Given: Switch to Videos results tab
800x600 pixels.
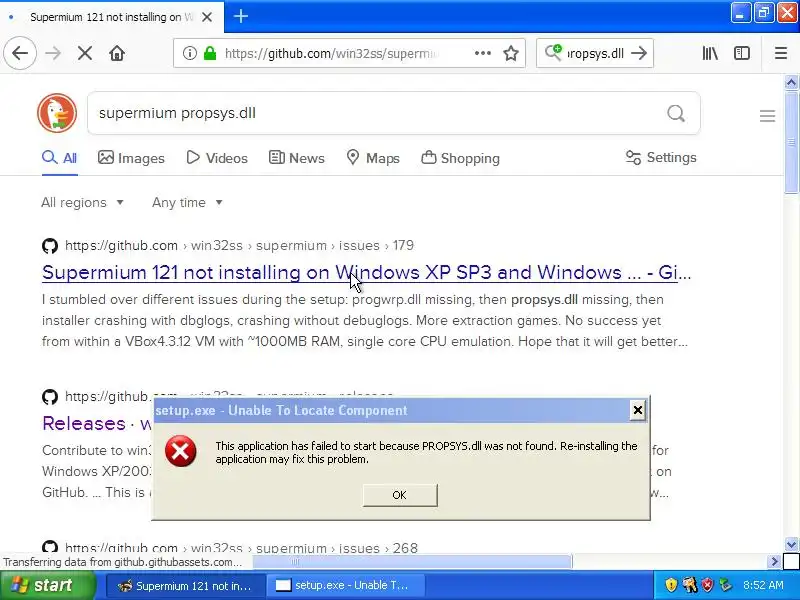Looking at the screenshot, I should pos(217,158).
